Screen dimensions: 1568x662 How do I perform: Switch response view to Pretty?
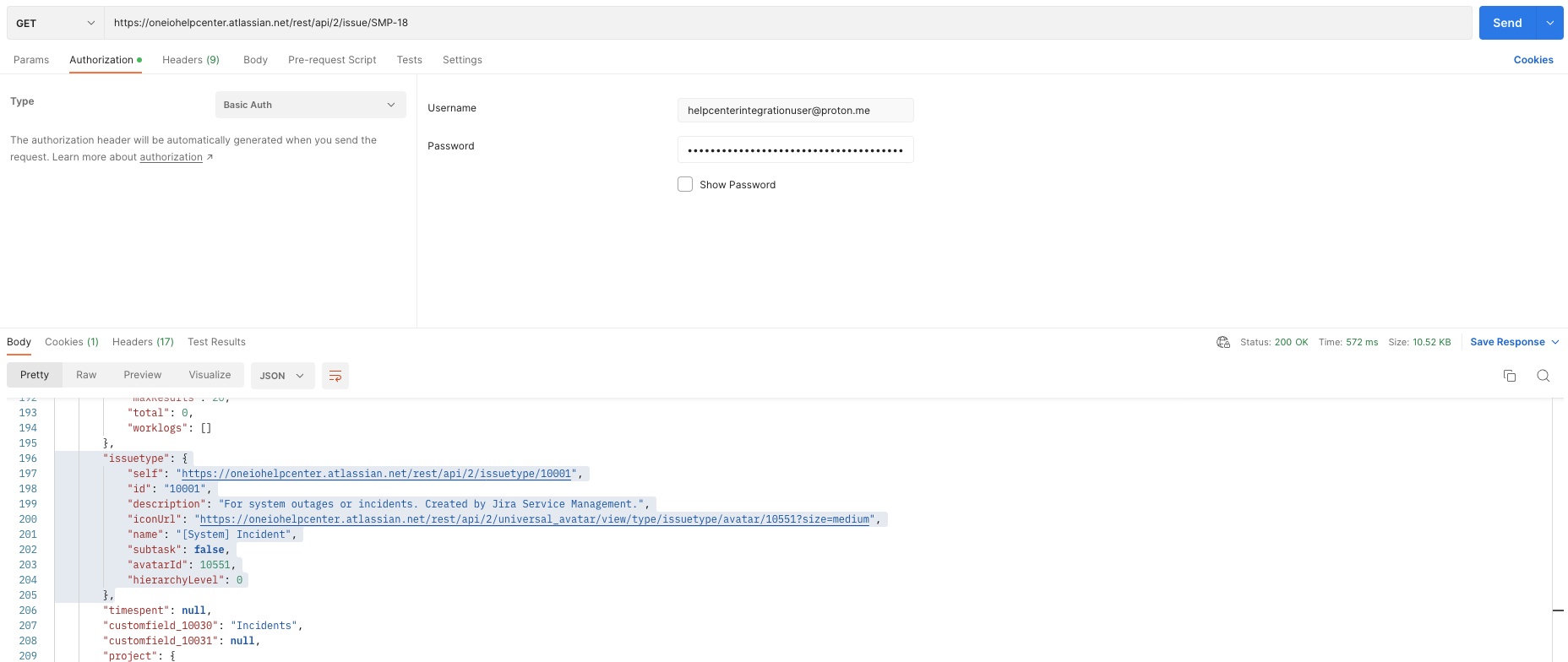tap(35, 375)
